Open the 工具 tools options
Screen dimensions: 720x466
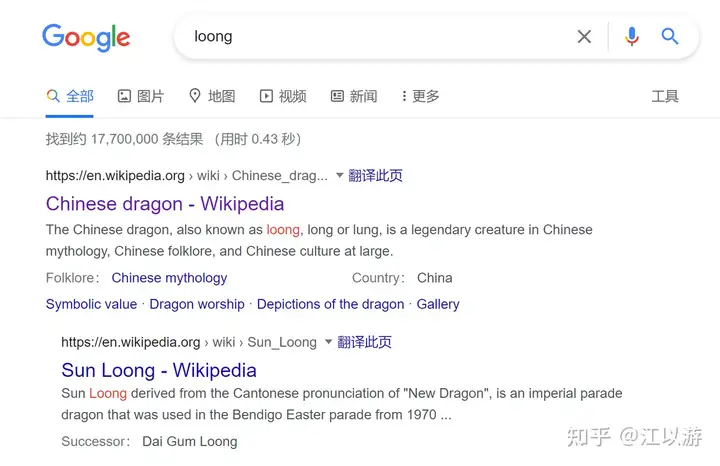coord(665,96)
